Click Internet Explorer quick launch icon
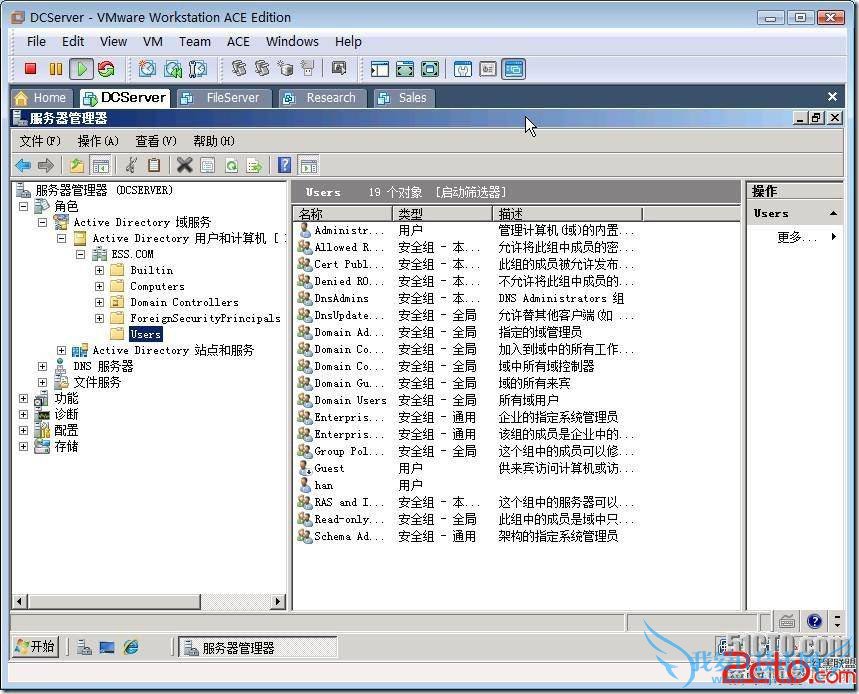Viewport: 859px width, 694px height. click(x=131, y=647)
